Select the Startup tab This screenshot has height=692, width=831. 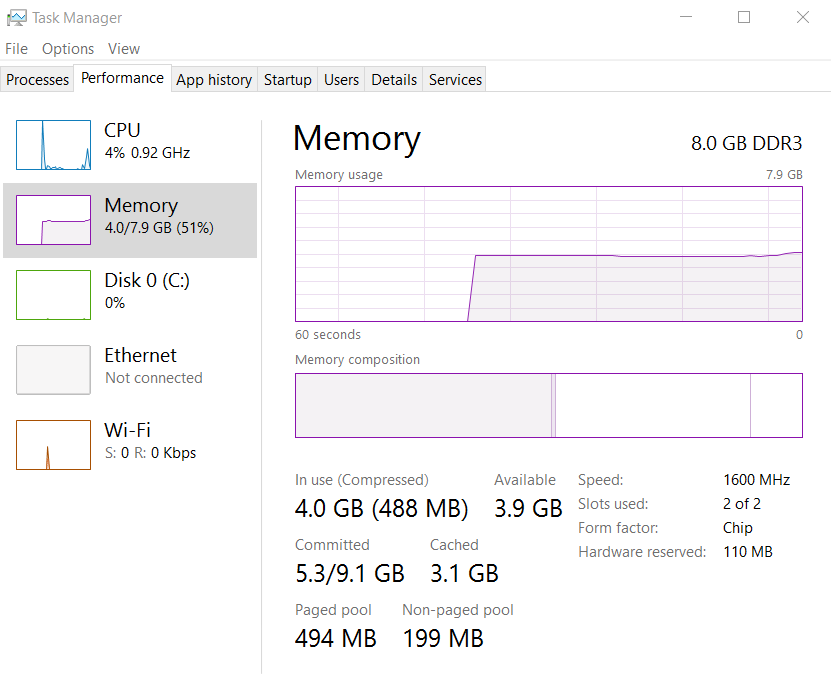point(287,79)
